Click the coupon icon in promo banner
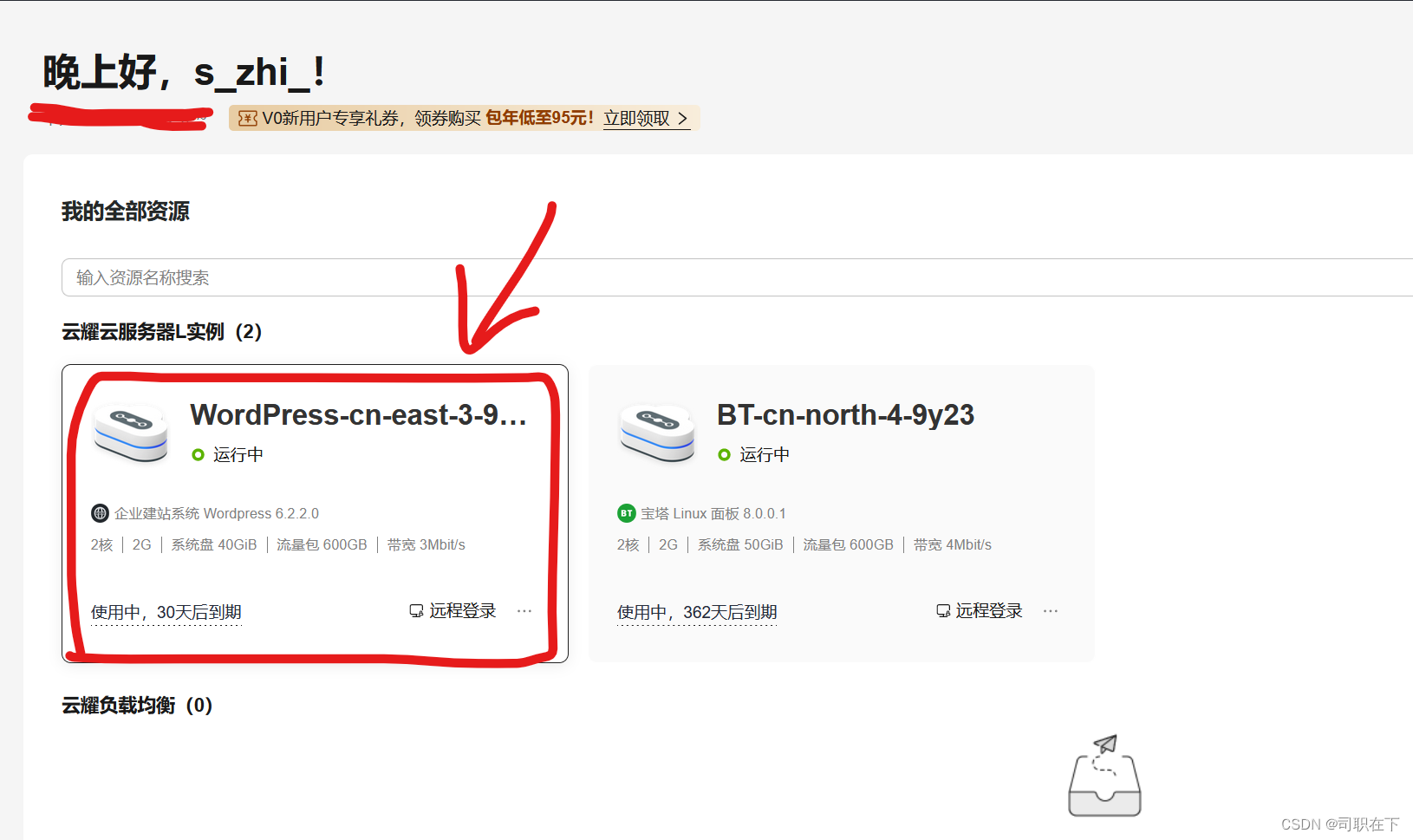 coord(247,118)
